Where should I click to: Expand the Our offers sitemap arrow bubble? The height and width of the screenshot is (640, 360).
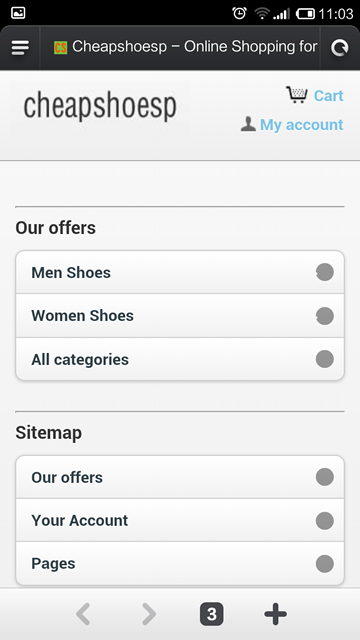pos(325,477)
